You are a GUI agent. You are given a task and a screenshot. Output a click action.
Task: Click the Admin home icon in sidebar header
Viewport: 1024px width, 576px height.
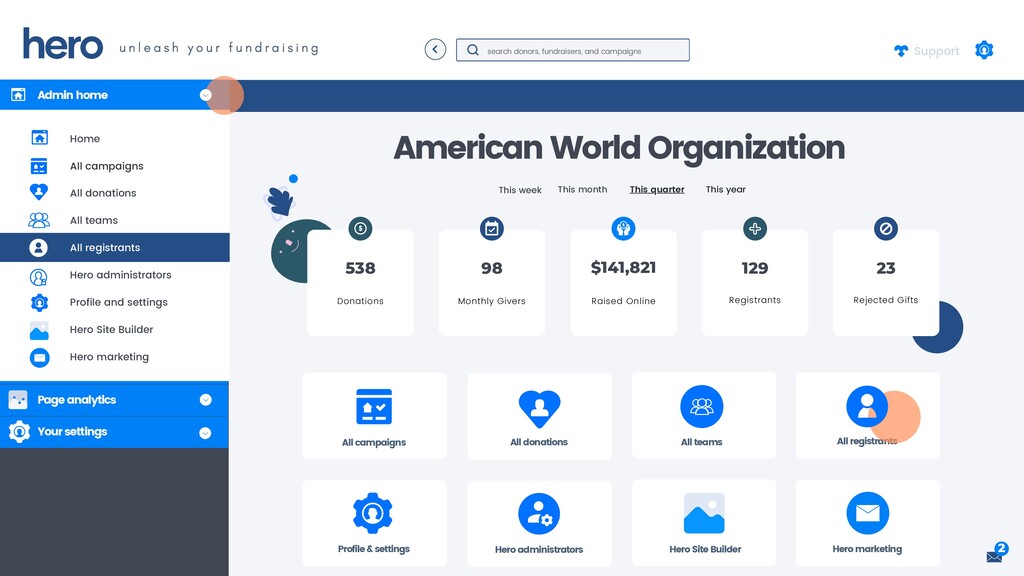(x=18, y=95)
